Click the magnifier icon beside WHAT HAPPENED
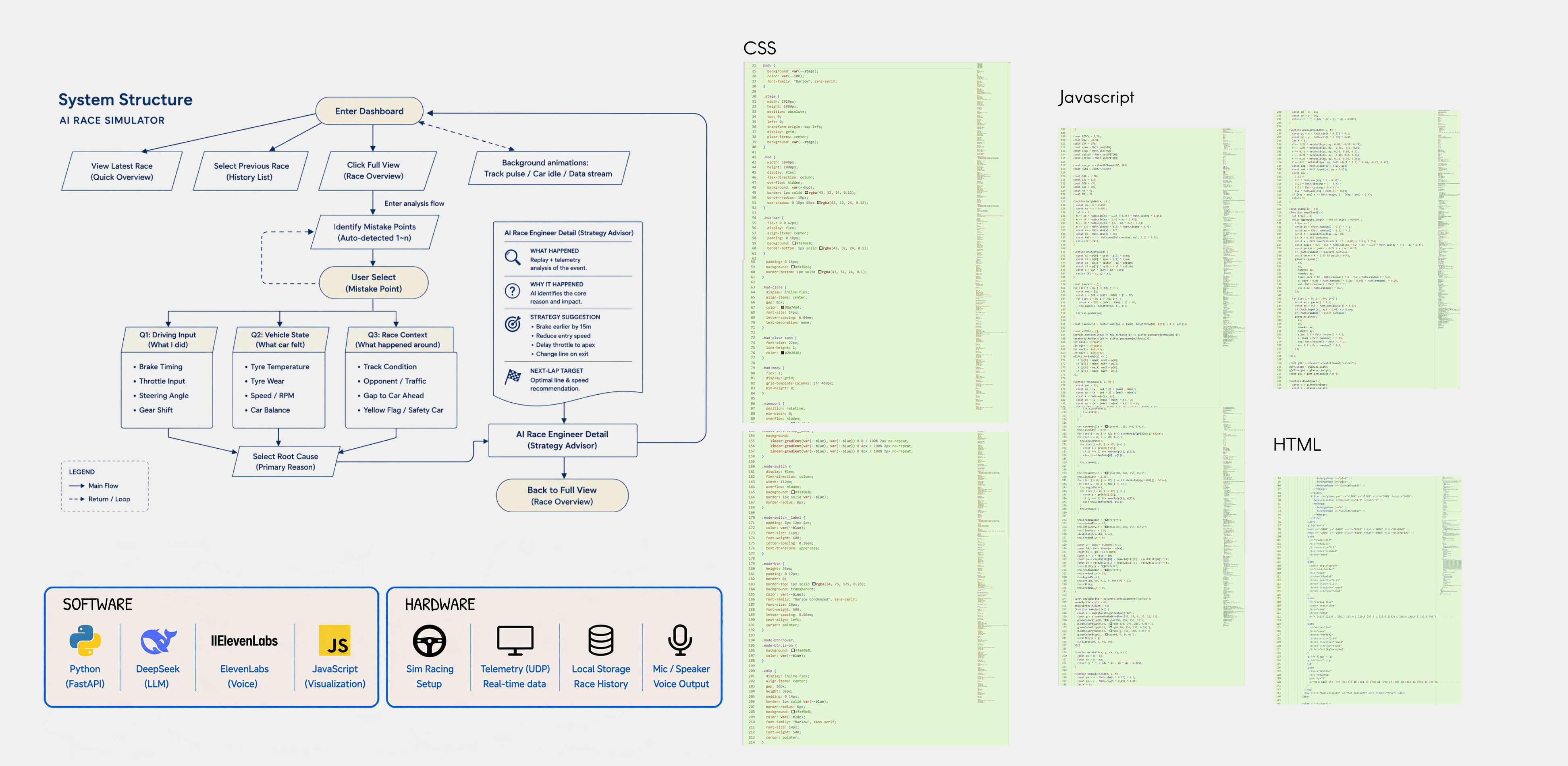1568x766 pixels. click(x=513, y=257)
